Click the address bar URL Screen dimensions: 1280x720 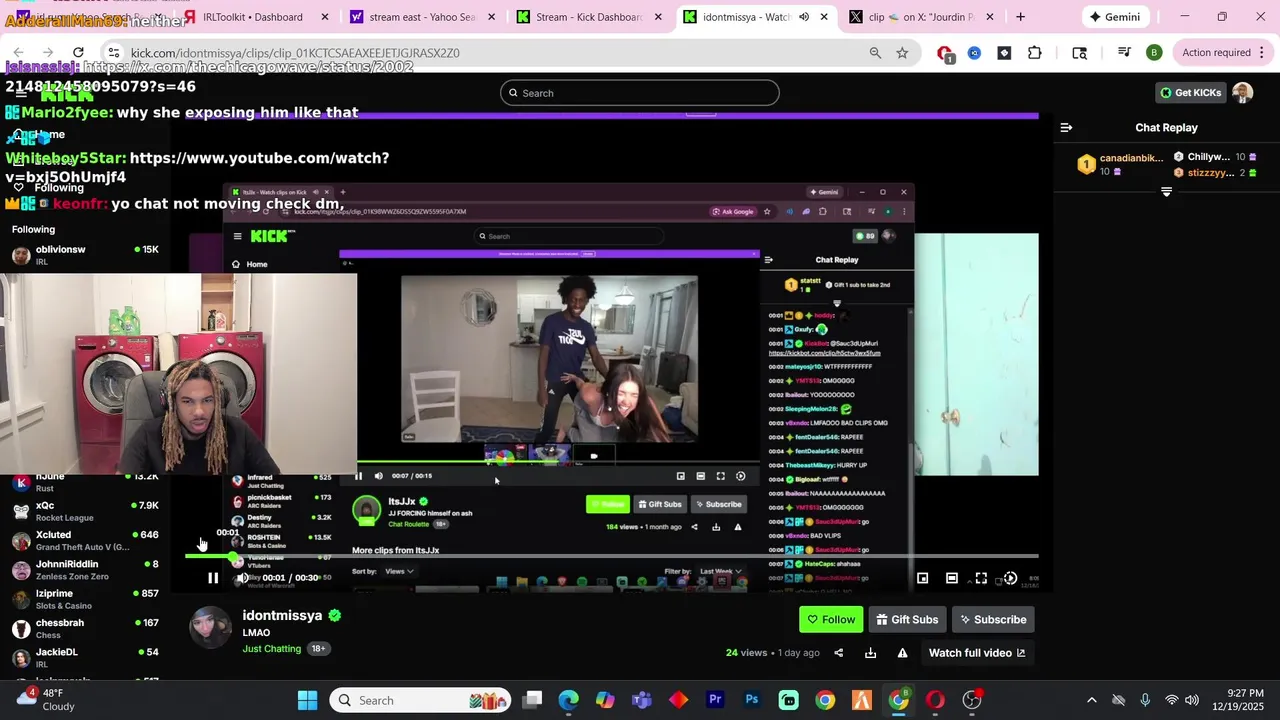[x=295, y=53]
